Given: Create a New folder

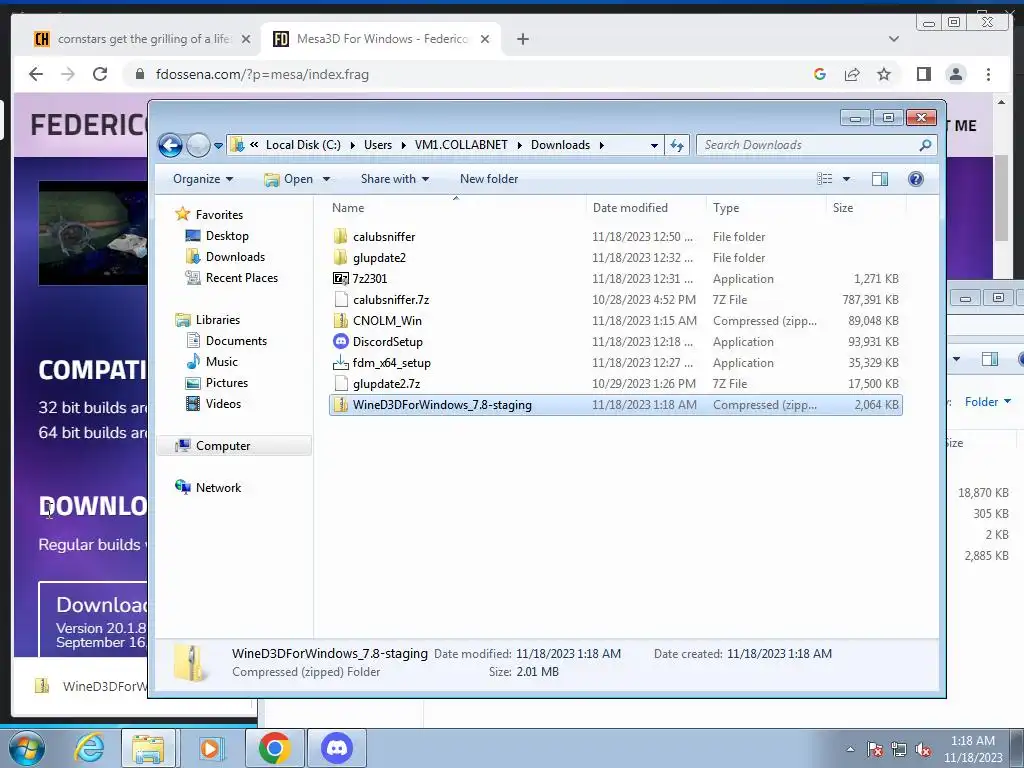Looking at the screenshot, I should (x=488, y=179).
